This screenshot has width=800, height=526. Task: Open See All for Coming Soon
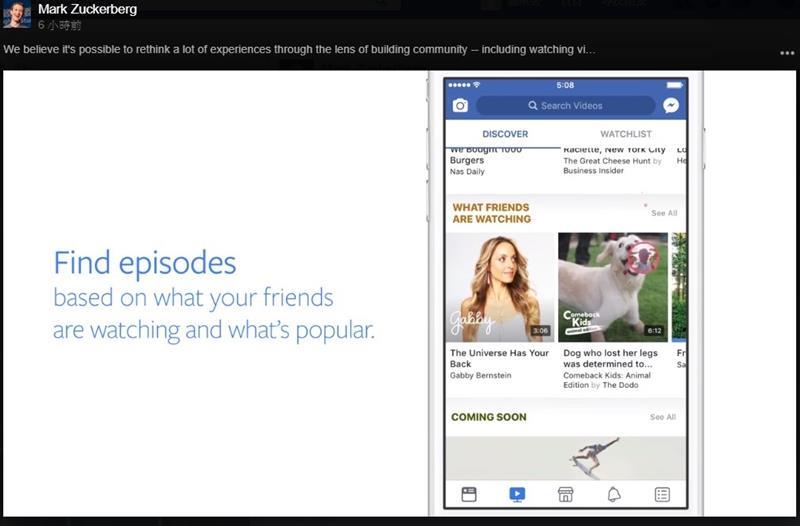pos(663,417)
